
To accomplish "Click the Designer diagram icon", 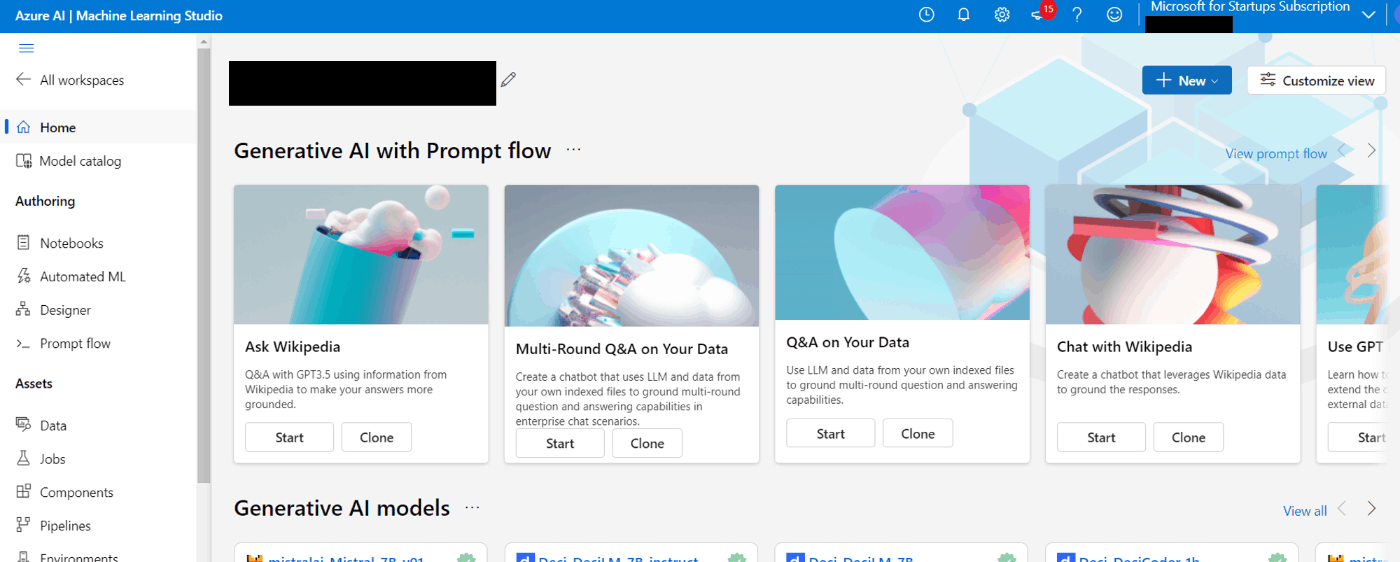I will point(23,310).
